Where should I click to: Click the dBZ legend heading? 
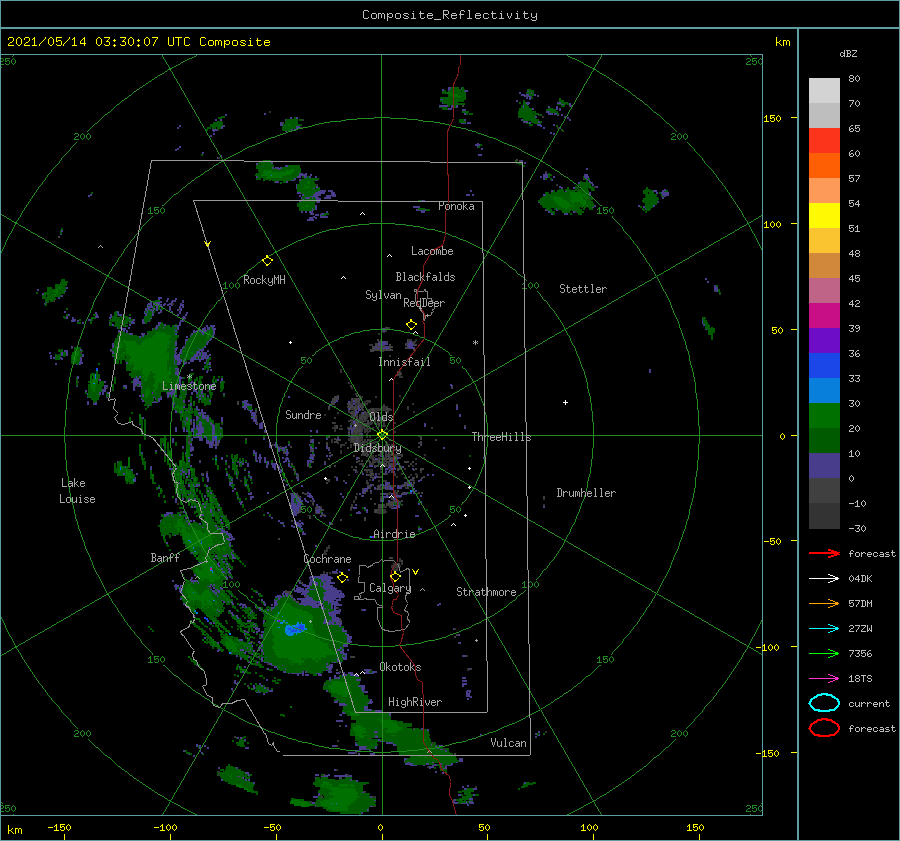[x=848, y=54]
